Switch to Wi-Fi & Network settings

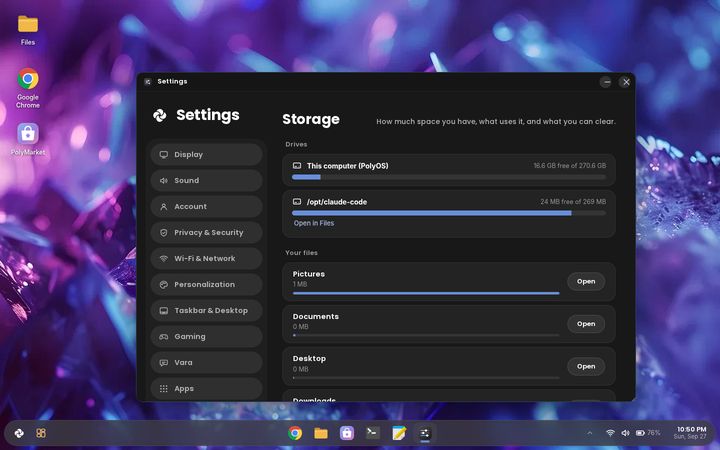[x=207, y=259]
